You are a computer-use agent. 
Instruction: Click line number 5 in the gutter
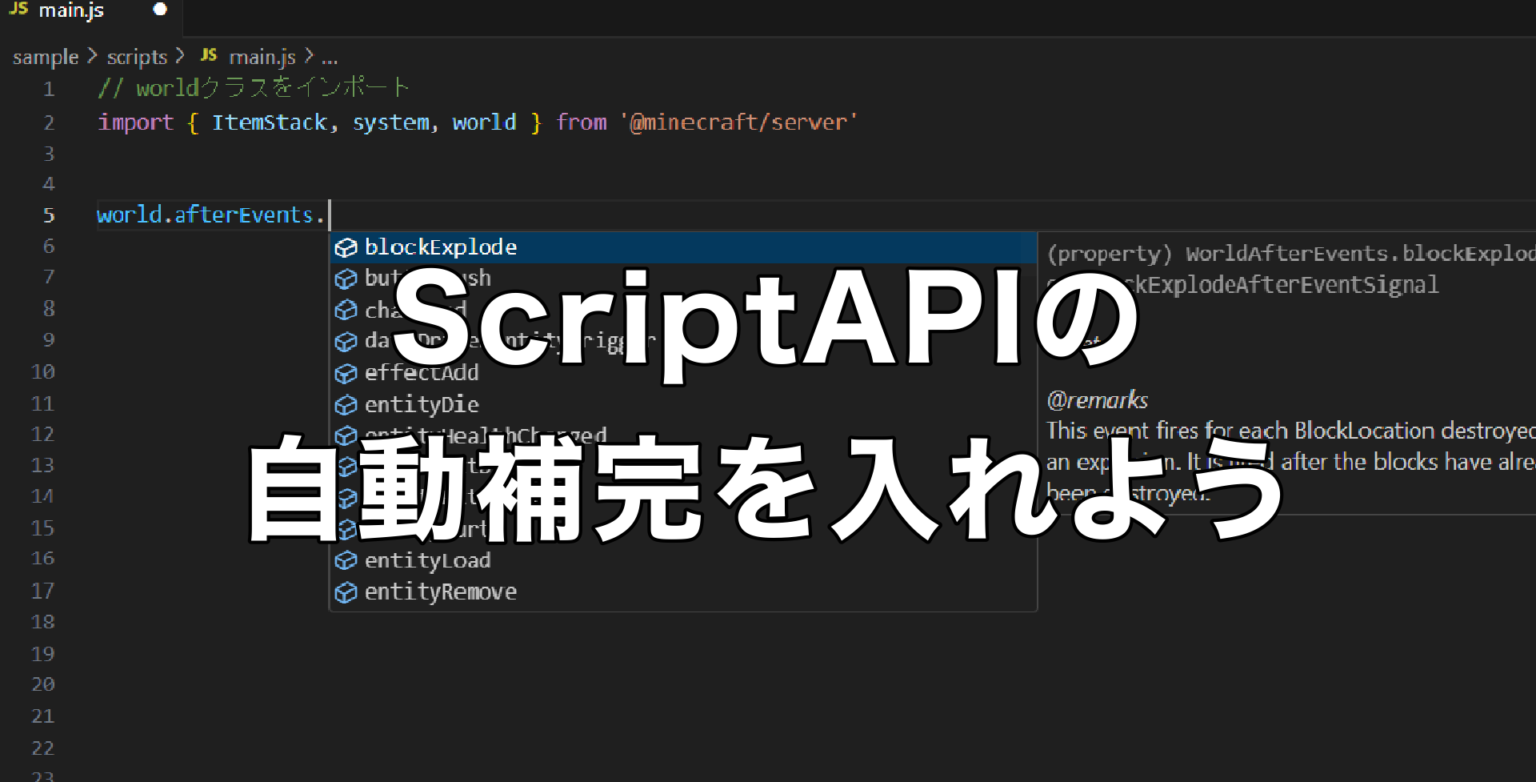[48, 214]
